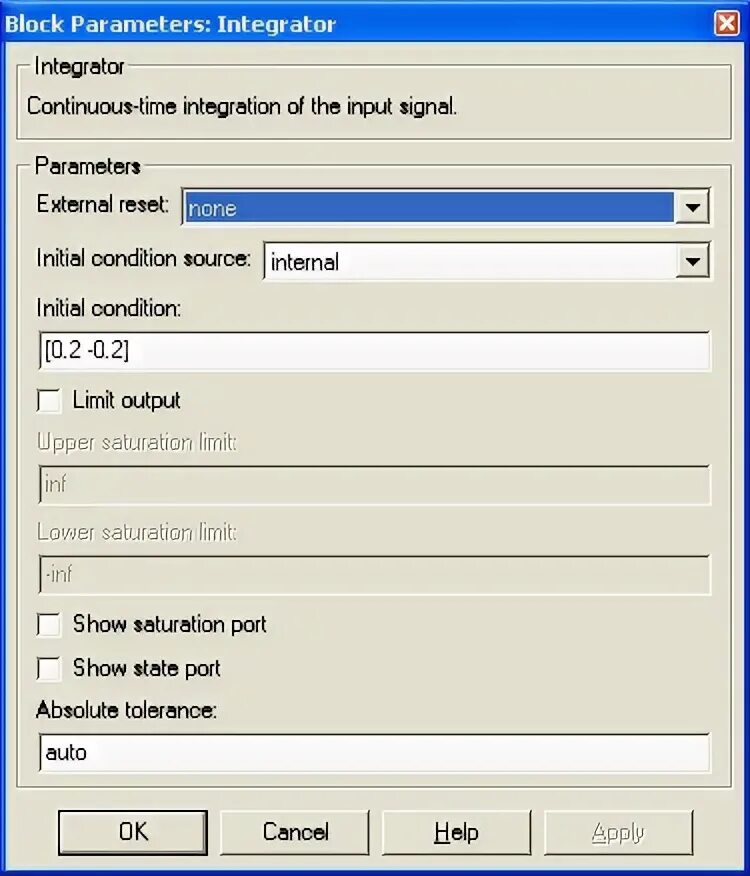The height and width of the screenshot is (876, 750).
Task: Check the Show state port box
Action: coord(49,669)
